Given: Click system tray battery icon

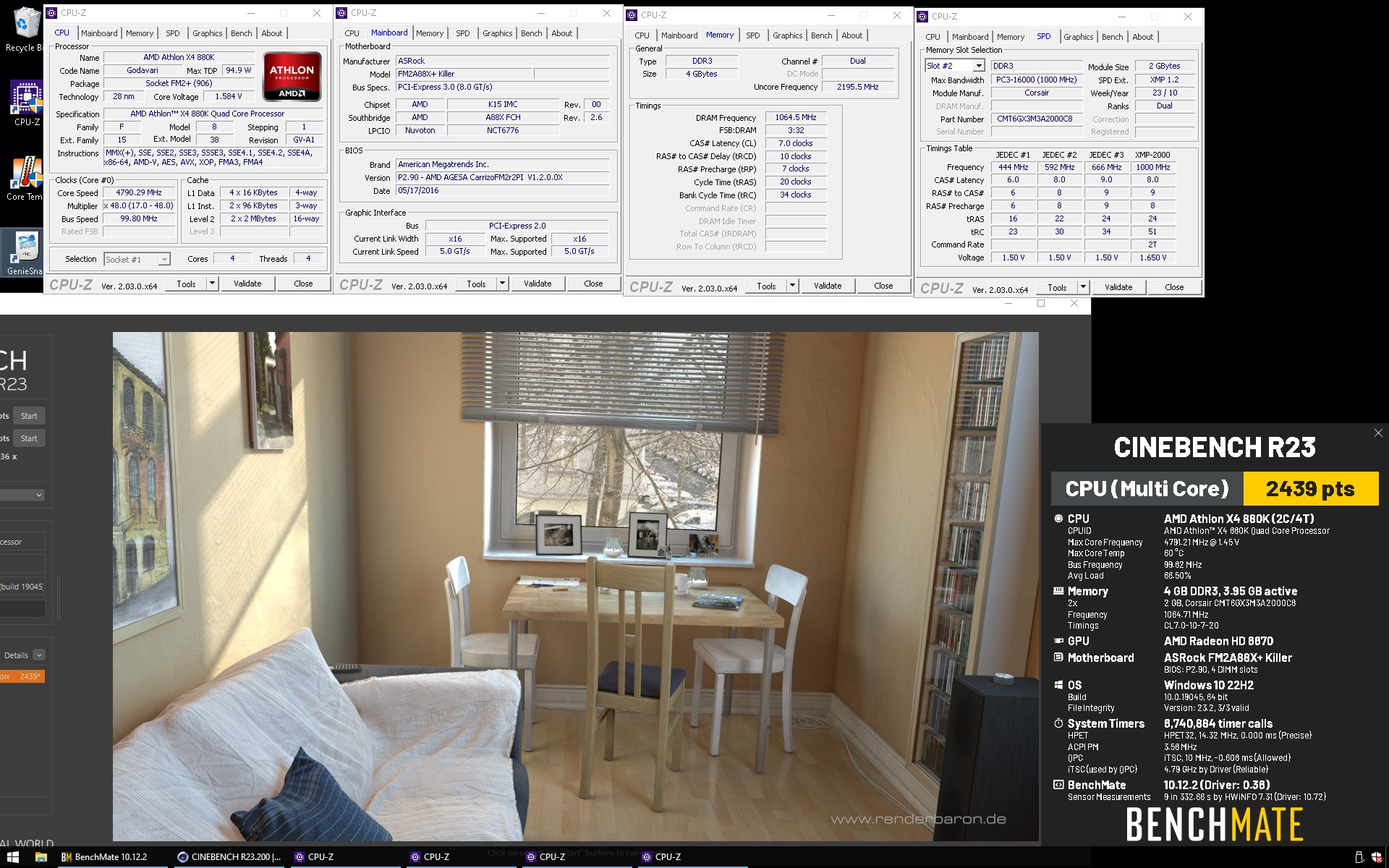Looking at the screenshot, I should tap(1358, 858).
